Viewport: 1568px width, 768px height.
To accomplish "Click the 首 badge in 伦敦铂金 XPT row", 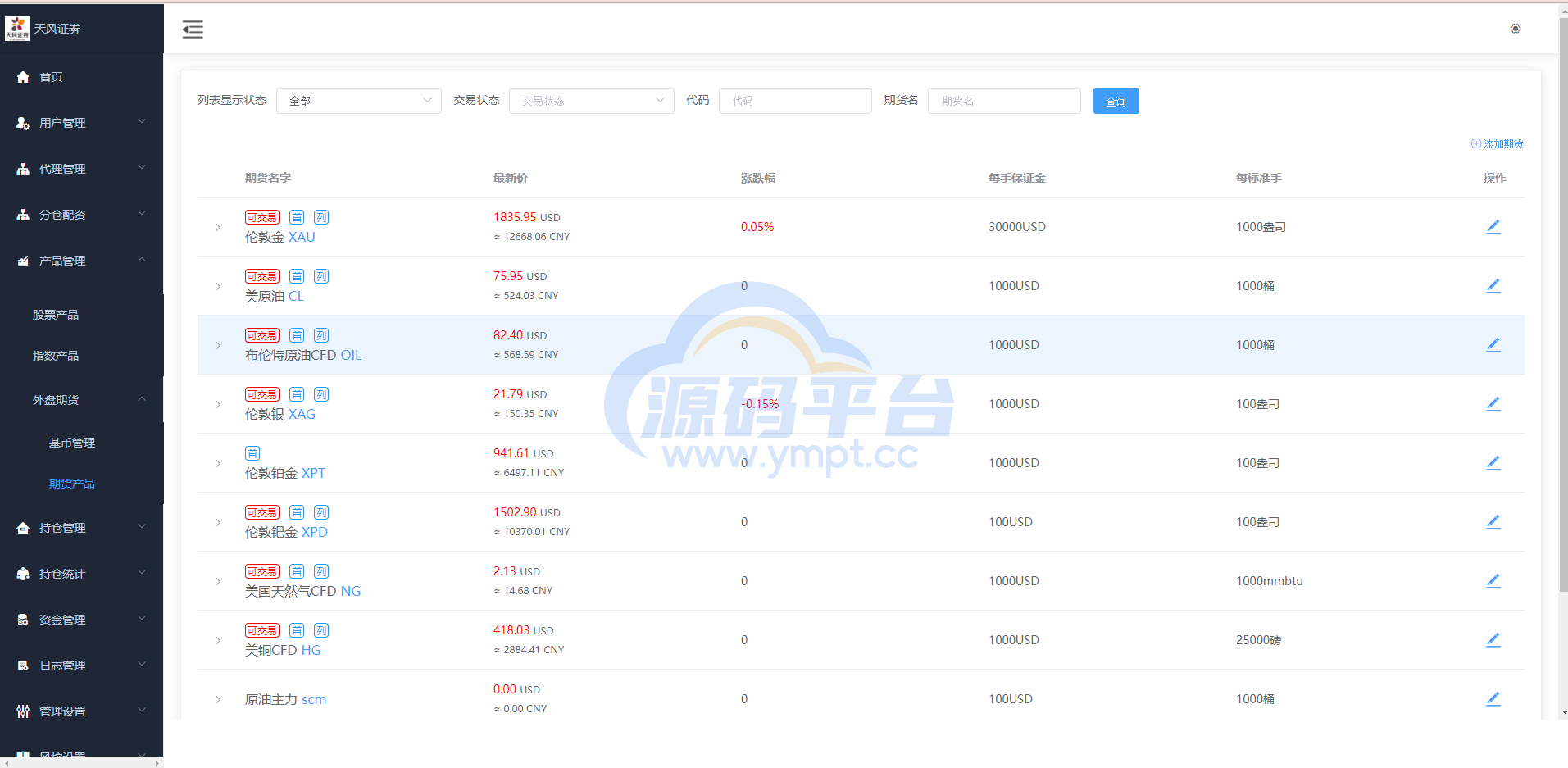I will [252, 453].
